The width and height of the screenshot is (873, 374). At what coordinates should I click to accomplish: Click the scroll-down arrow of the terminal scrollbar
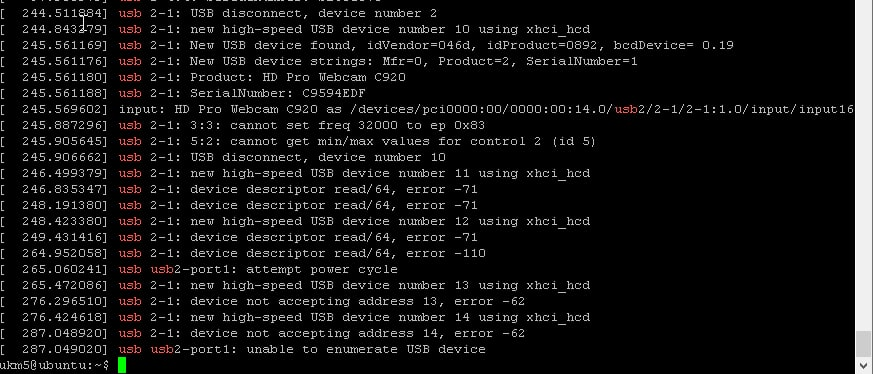[864, 366]
